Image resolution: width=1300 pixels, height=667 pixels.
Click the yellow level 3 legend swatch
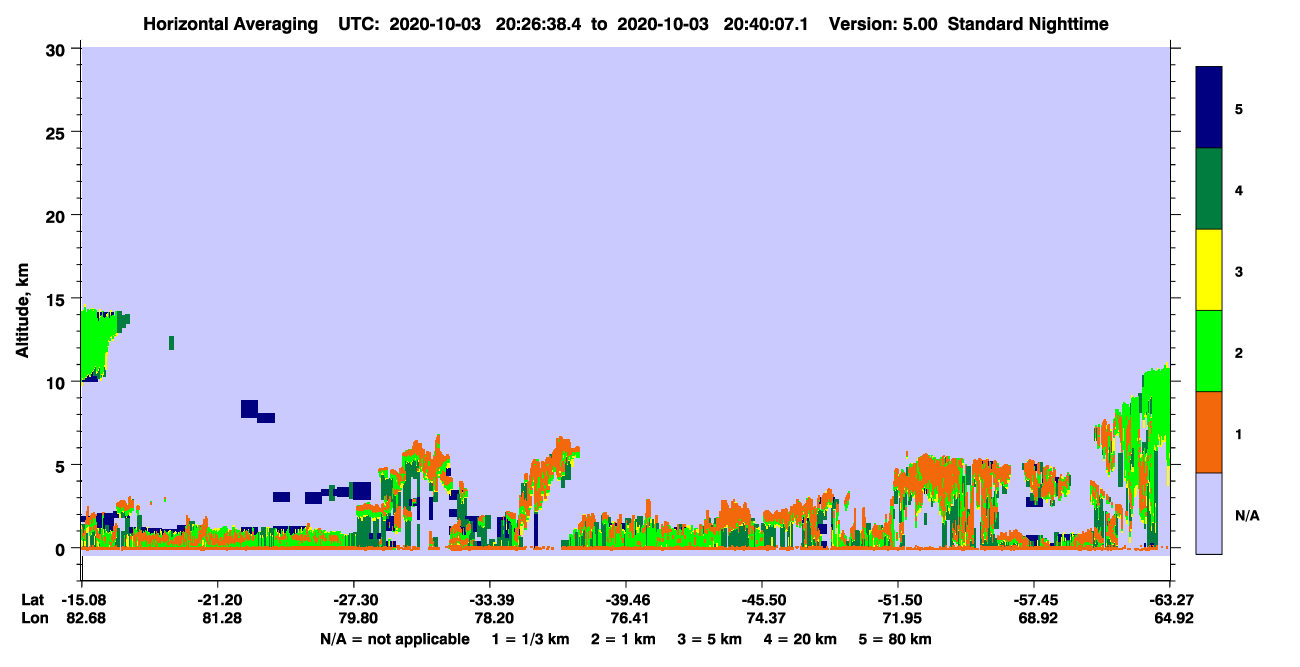[1209, 270]
